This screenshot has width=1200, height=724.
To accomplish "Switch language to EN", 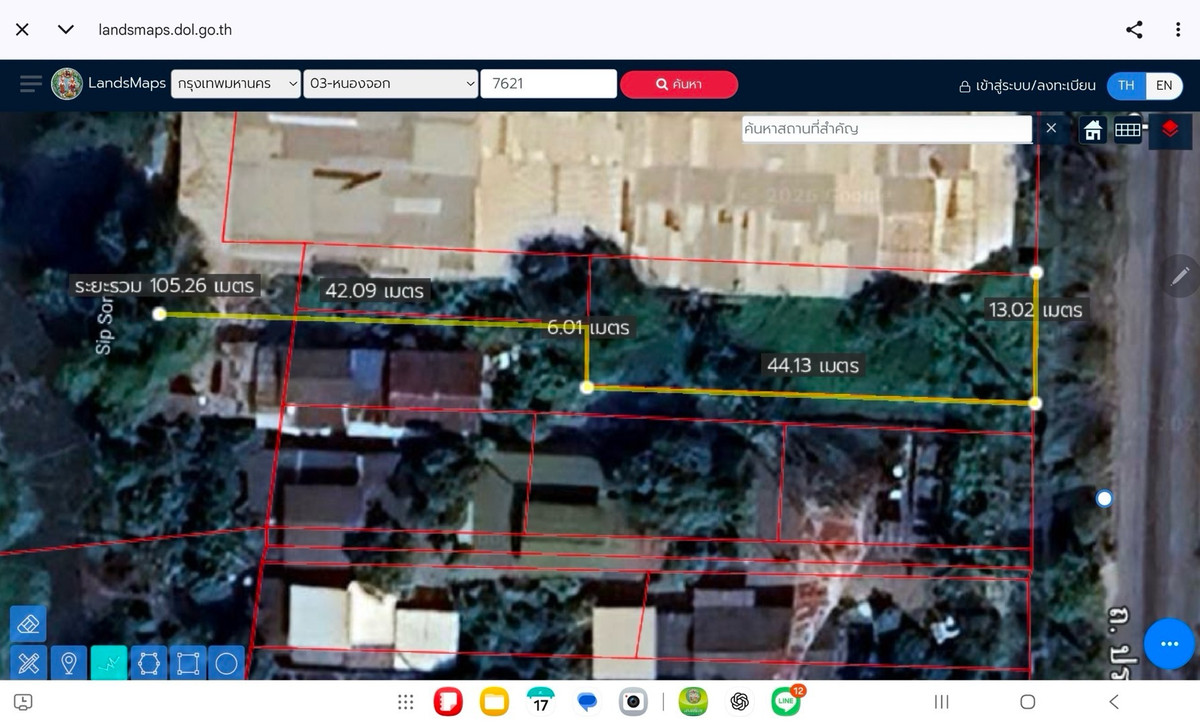I will coord(1164,85).
